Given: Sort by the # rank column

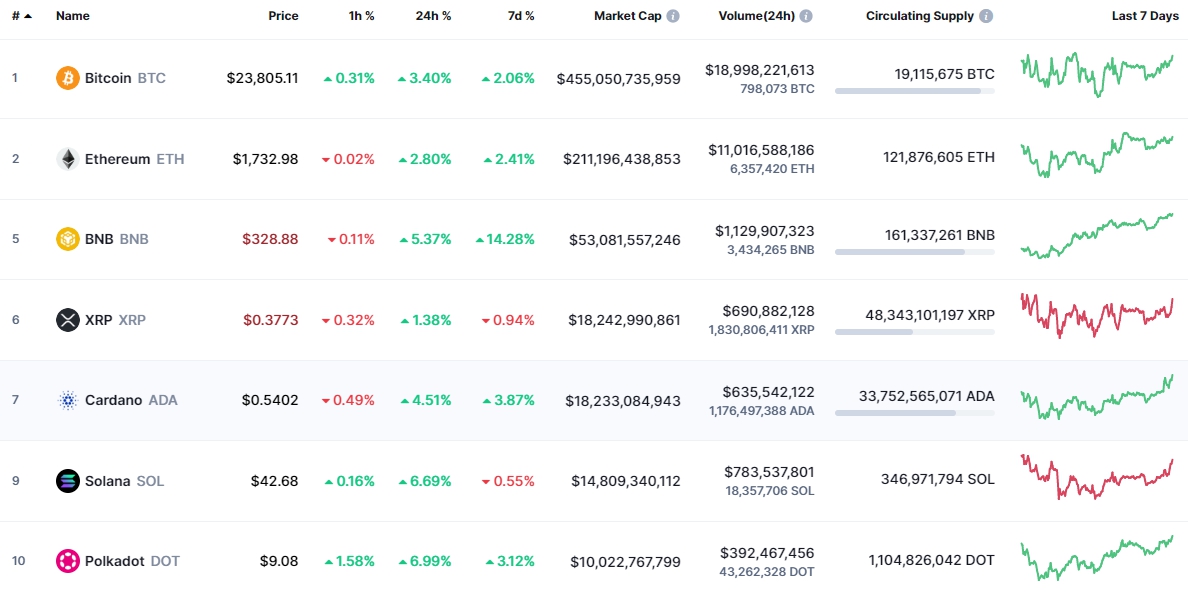Looking at the screenshot, I should 22,16.
